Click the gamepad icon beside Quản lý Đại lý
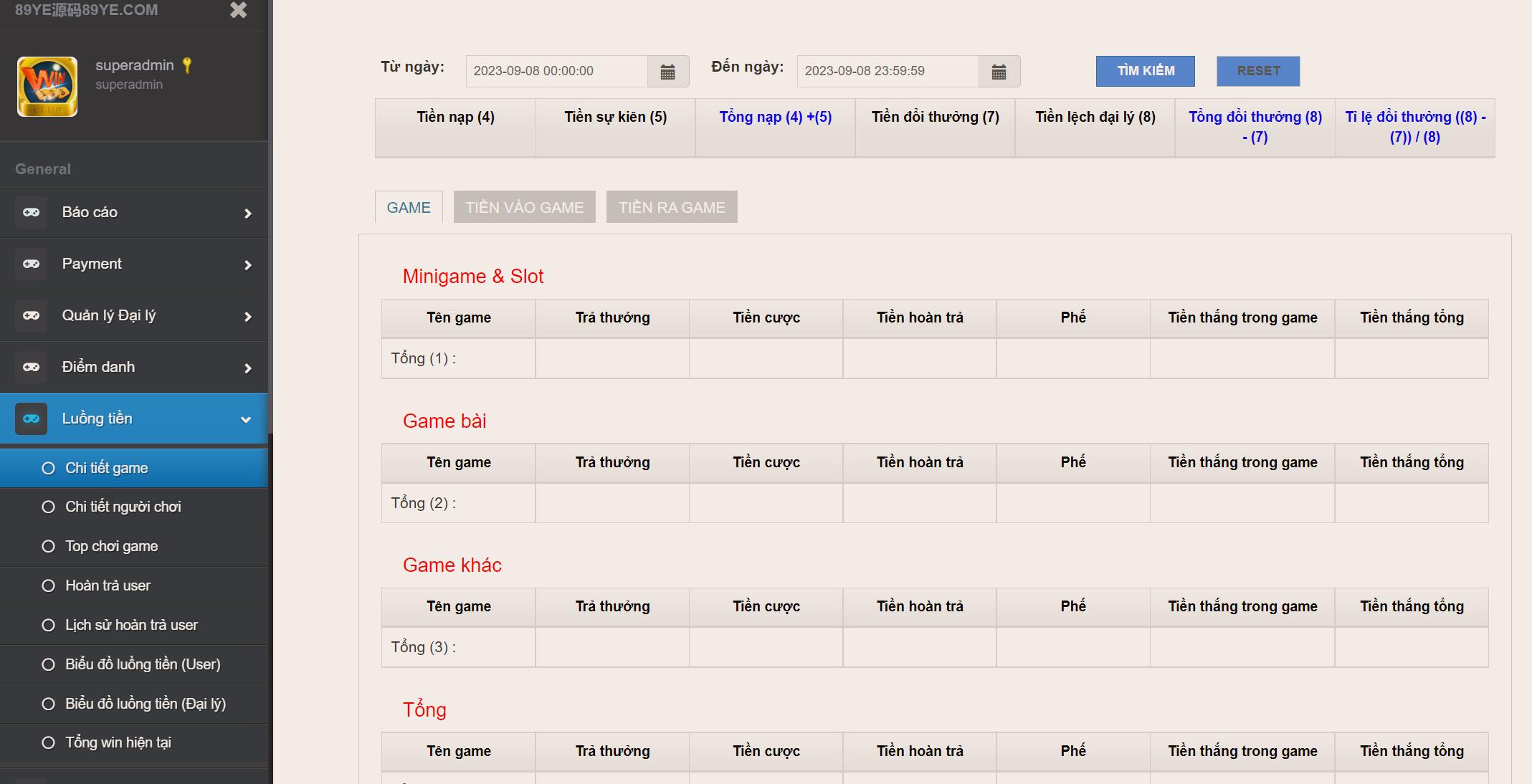This screenshot has width=1532, height=784. (31, 315)
